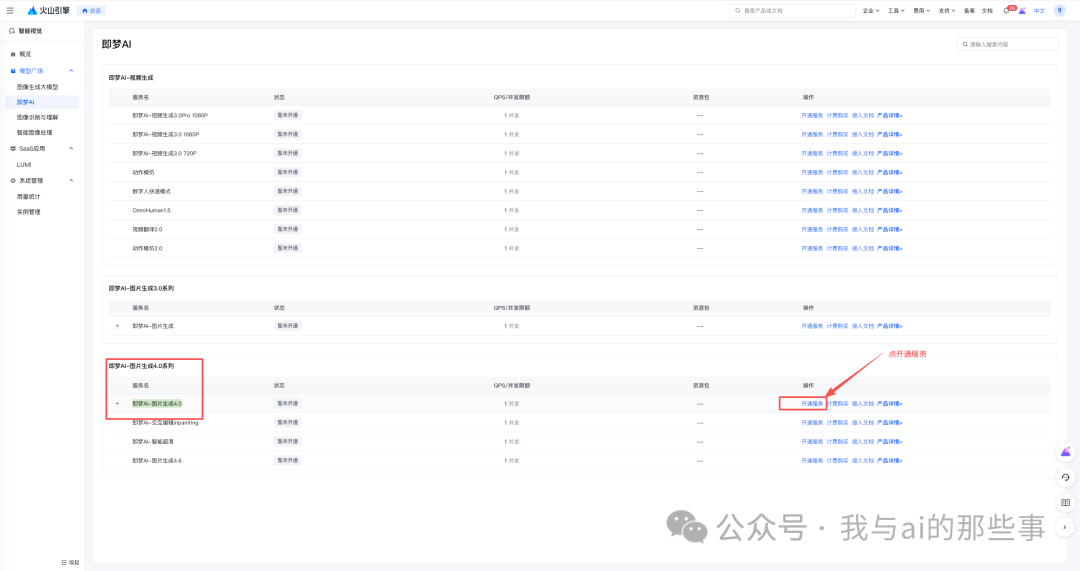Open the 工具 dropdown menu
The width and height of the screenshot is (1080, 571).
click(896, 10)
